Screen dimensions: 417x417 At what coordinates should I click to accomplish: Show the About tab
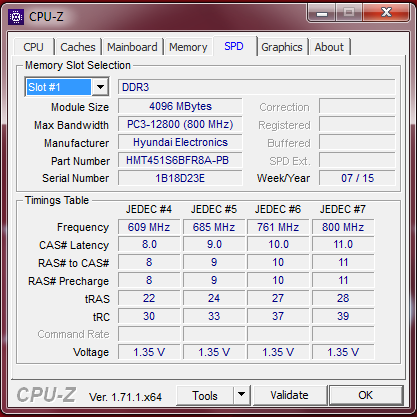click(329, 47)
